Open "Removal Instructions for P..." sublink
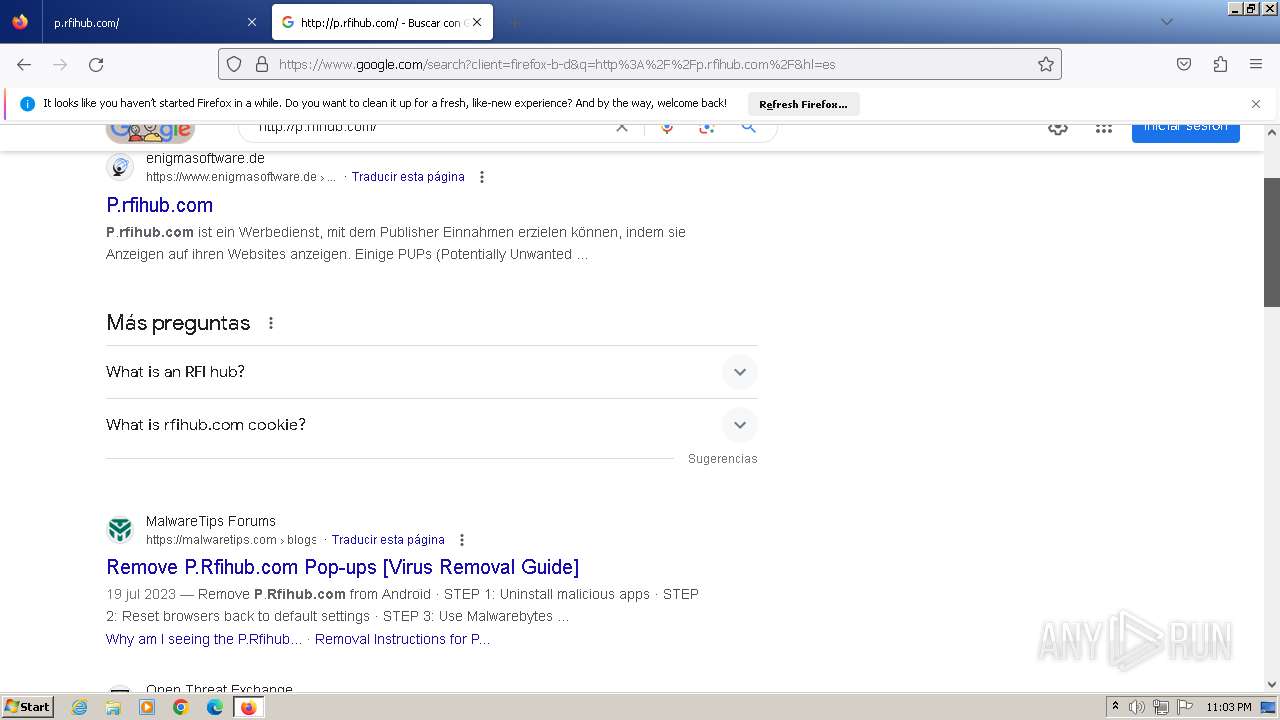Image resolution: width=1280 pixels, height=720 pixels. pyautogui.click(x=402, y=639)
